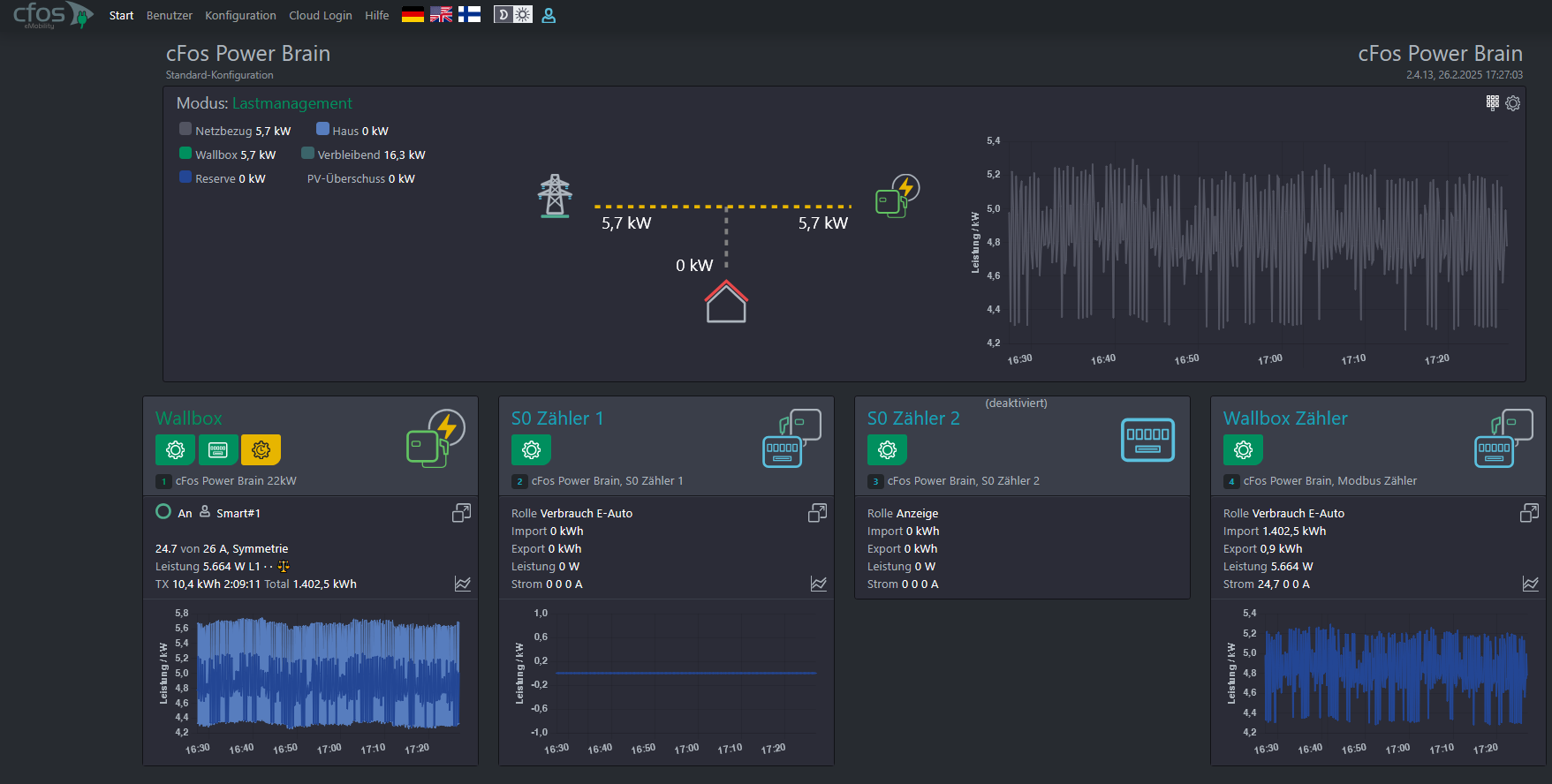
Task: Show S0 Zähler 1 chart icon
Action: coord(819,584)
